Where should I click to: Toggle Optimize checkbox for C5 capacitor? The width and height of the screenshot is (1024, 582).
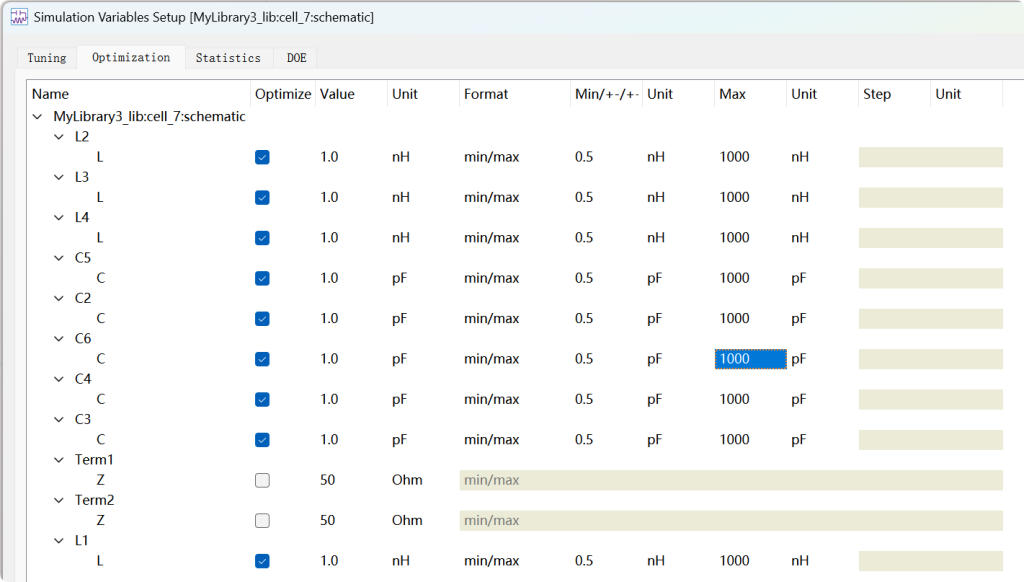tap(262, 278)
